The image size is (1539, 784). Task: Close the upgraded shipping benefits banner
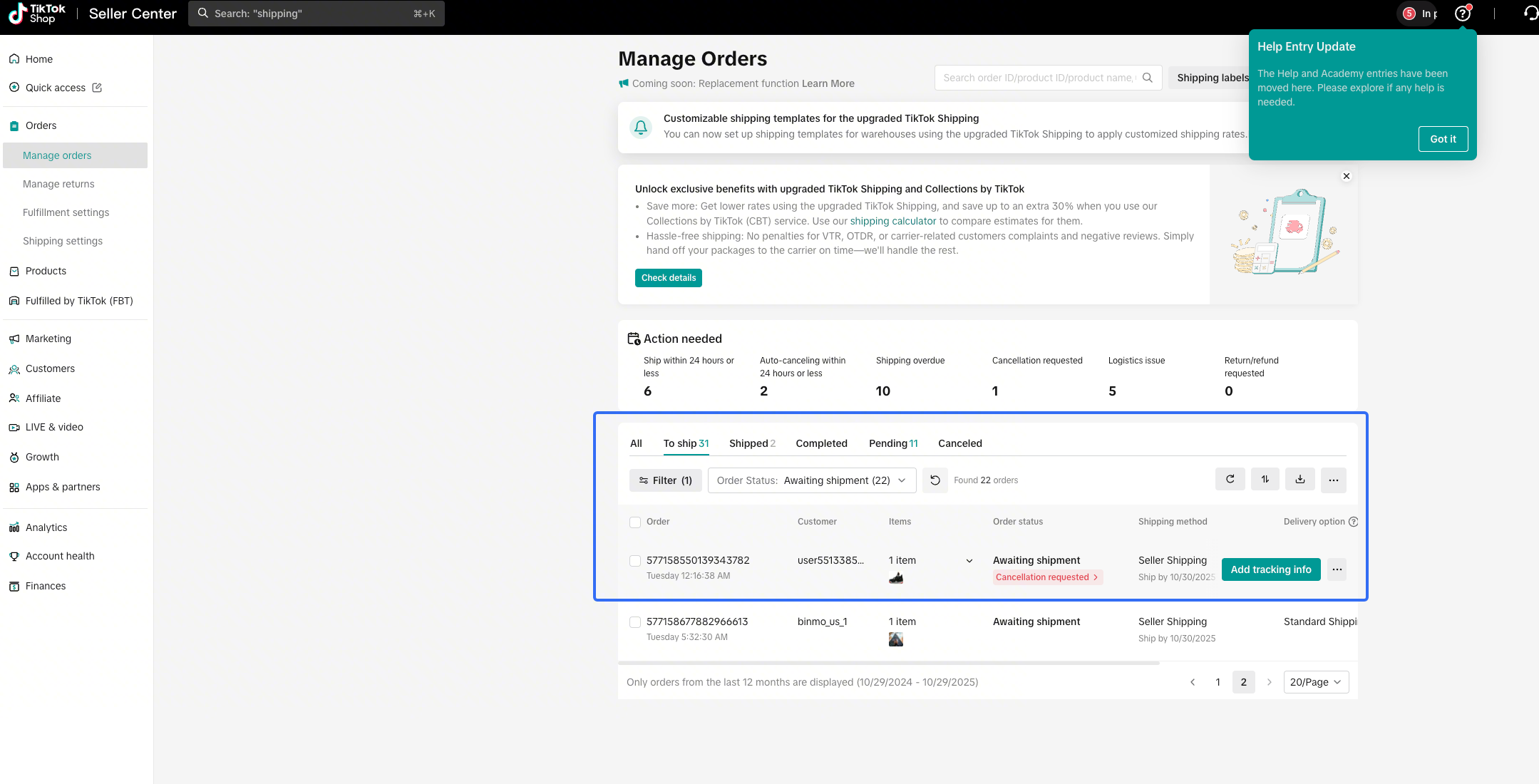pyautogui.click(x=1346, y=176)
